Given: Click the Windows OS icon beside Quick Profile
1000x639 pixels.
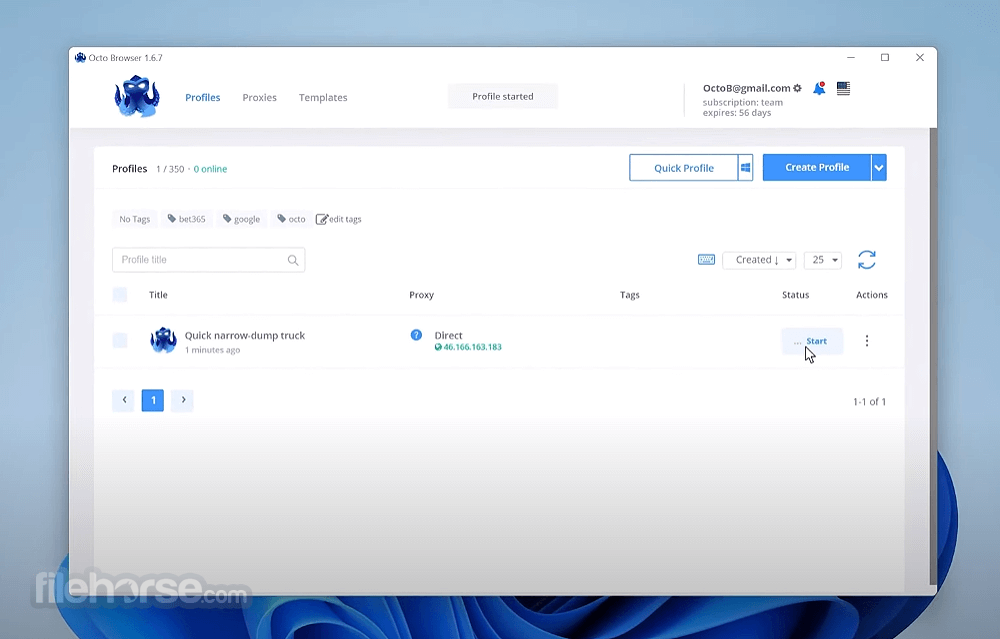Looking at the screenshot, I should (x=746, y=168).
